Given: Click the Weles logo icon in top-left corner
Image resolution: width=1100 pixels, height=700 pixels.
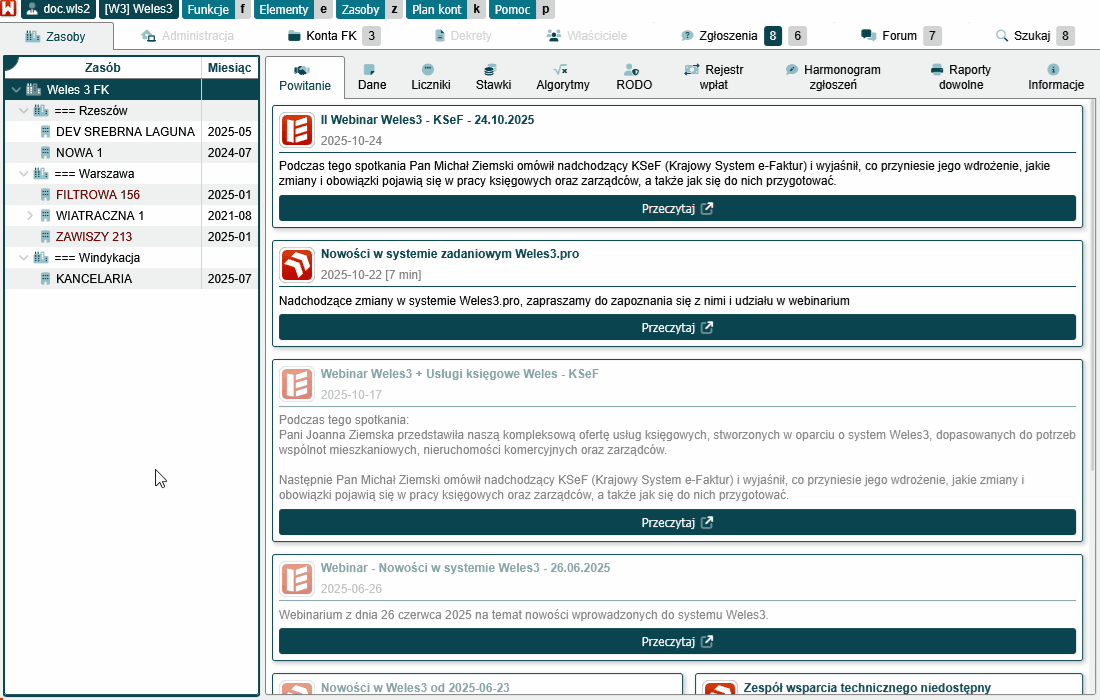Looking at the screenshot, I should click(x=9, y=9).
